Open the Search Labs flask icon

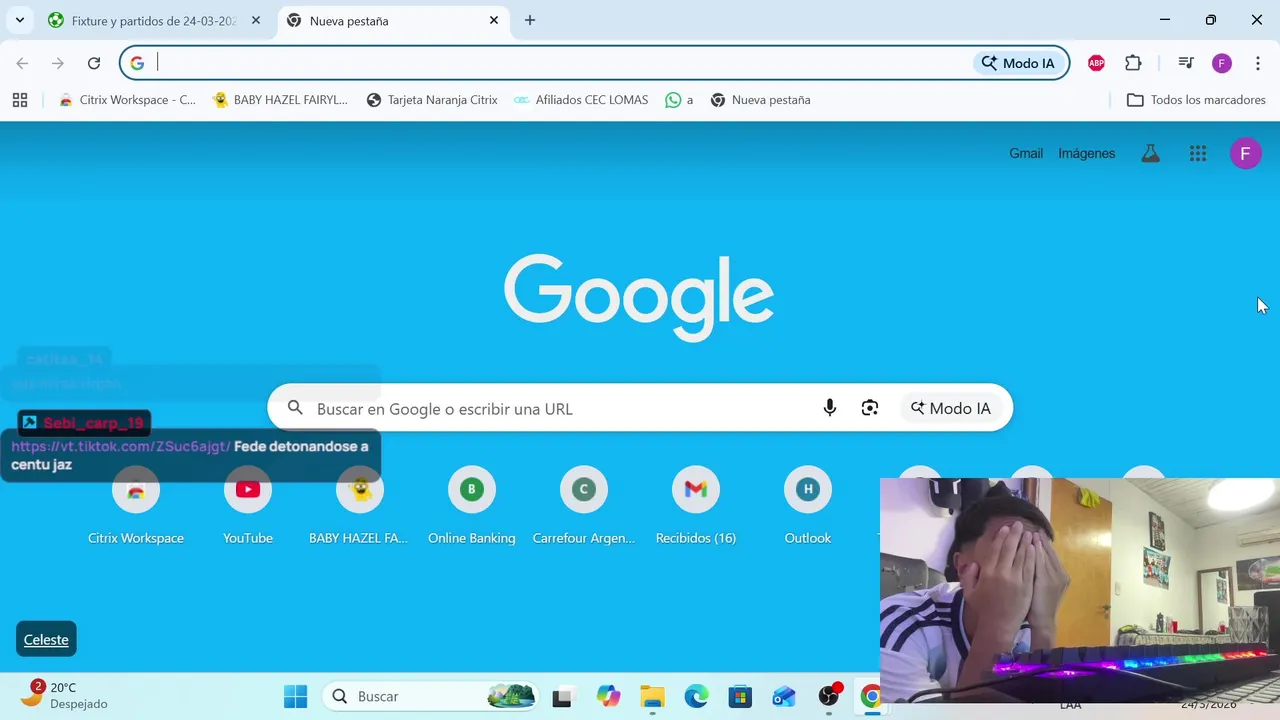(1151, 153)
